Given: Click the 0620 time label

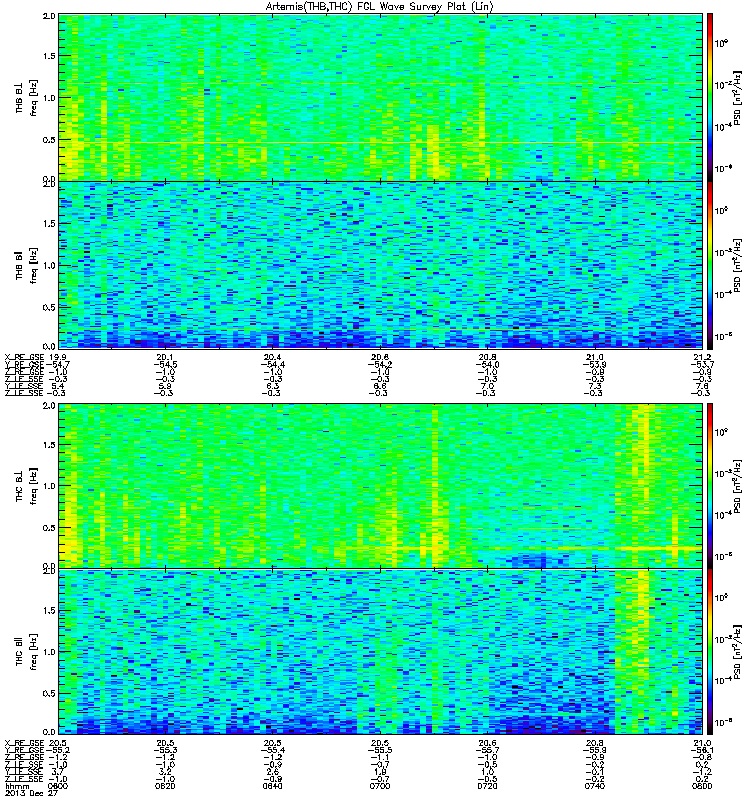Looking at the screenshot, I should [x=164, y=786].
